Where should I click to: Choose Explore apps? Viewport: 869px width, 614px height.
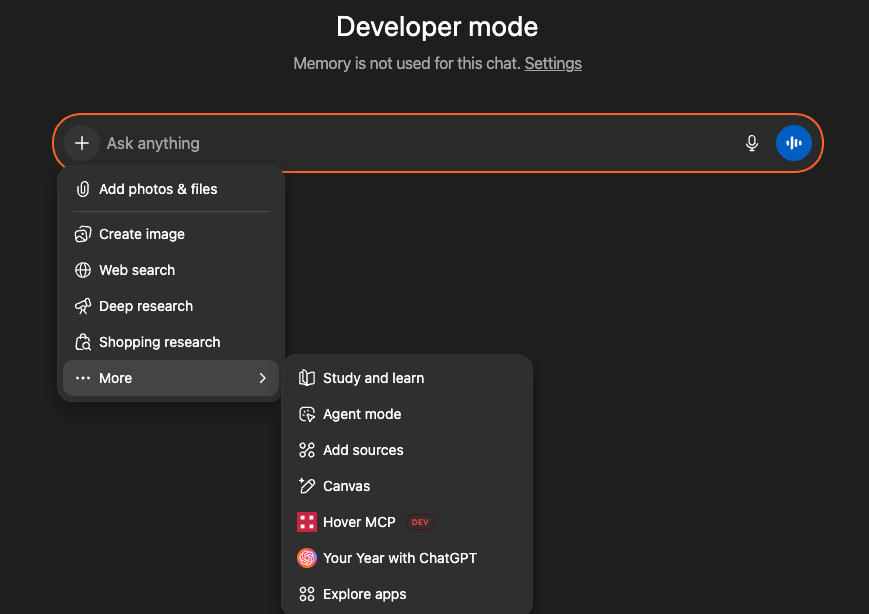point(407,594)
